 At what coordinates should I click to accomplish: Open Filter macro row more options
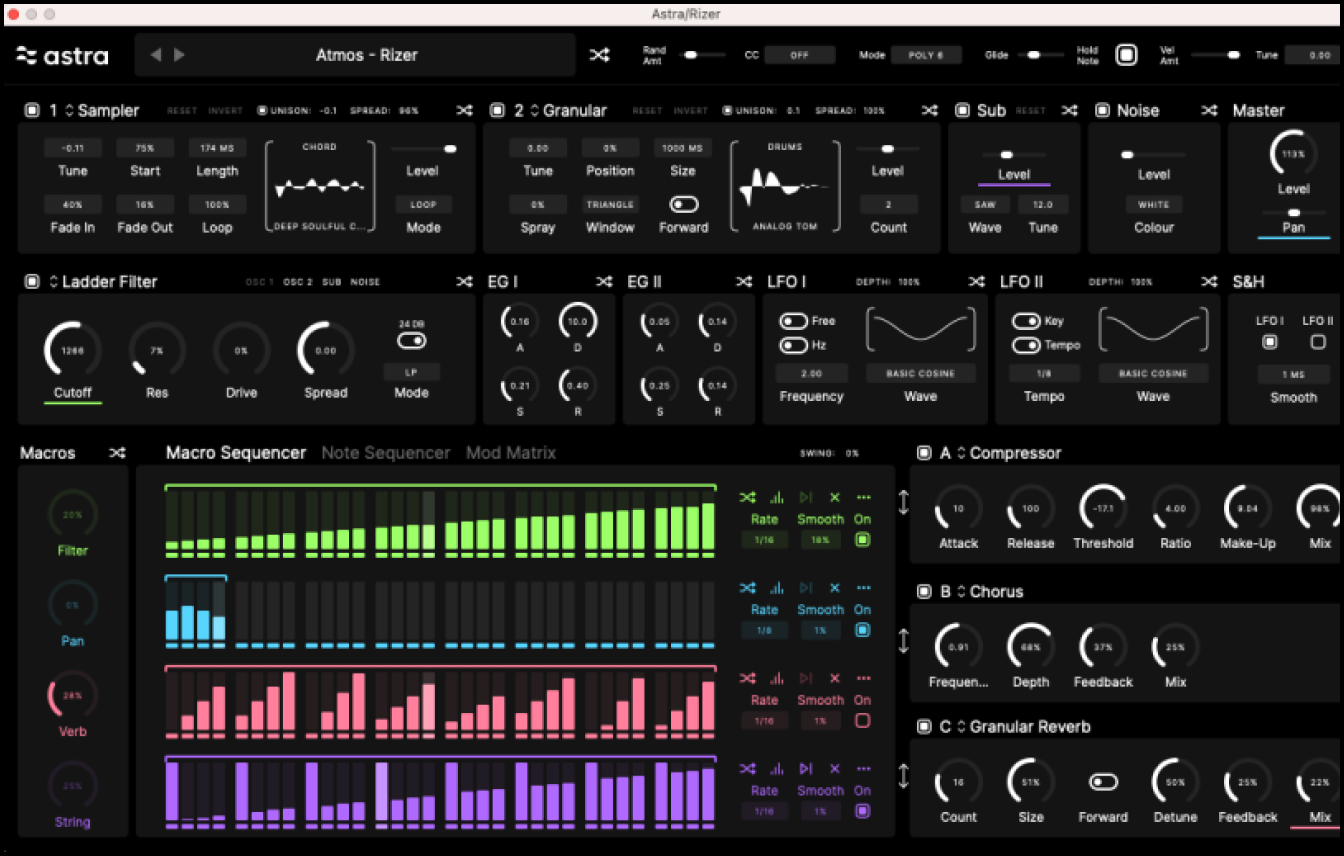pos(863,497)
